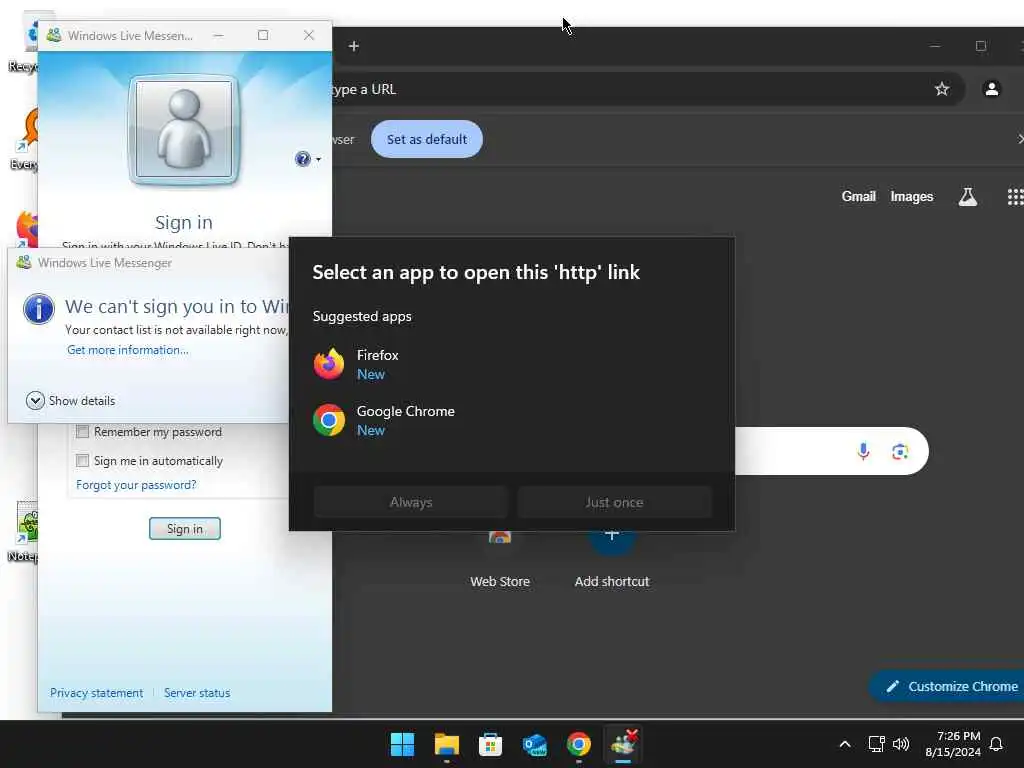This screenshot has height=768, width=1024.
Task: Click the Messenger Sign in button
Action: (x=185, y=528)
